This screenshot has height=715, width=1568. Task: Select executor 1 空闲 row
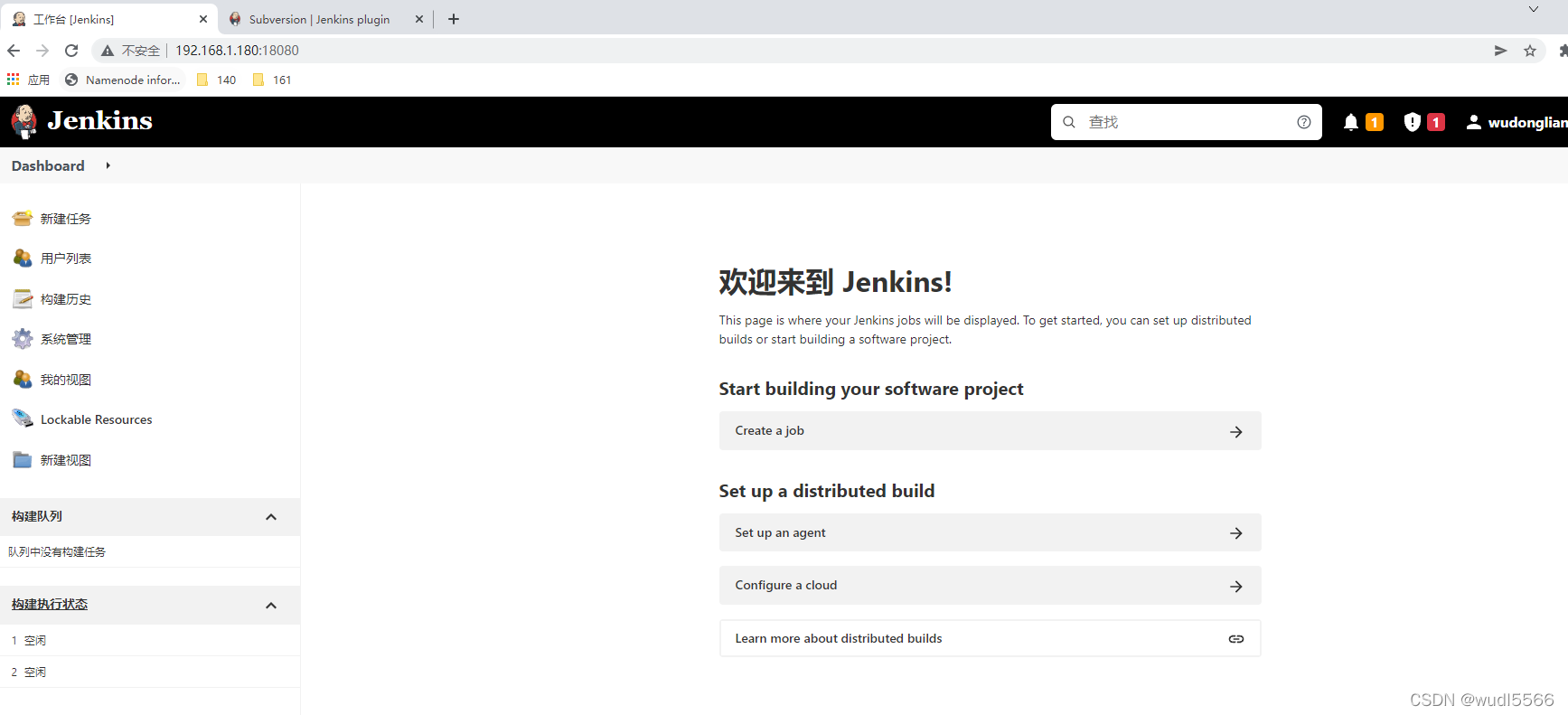pyautogui.click(x=150, y=640)
